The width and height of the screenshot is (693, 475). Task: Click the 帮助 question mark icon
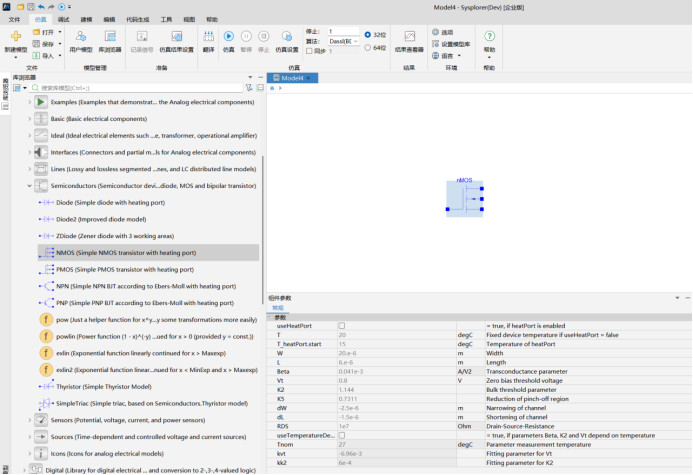[x=489, y=36]
